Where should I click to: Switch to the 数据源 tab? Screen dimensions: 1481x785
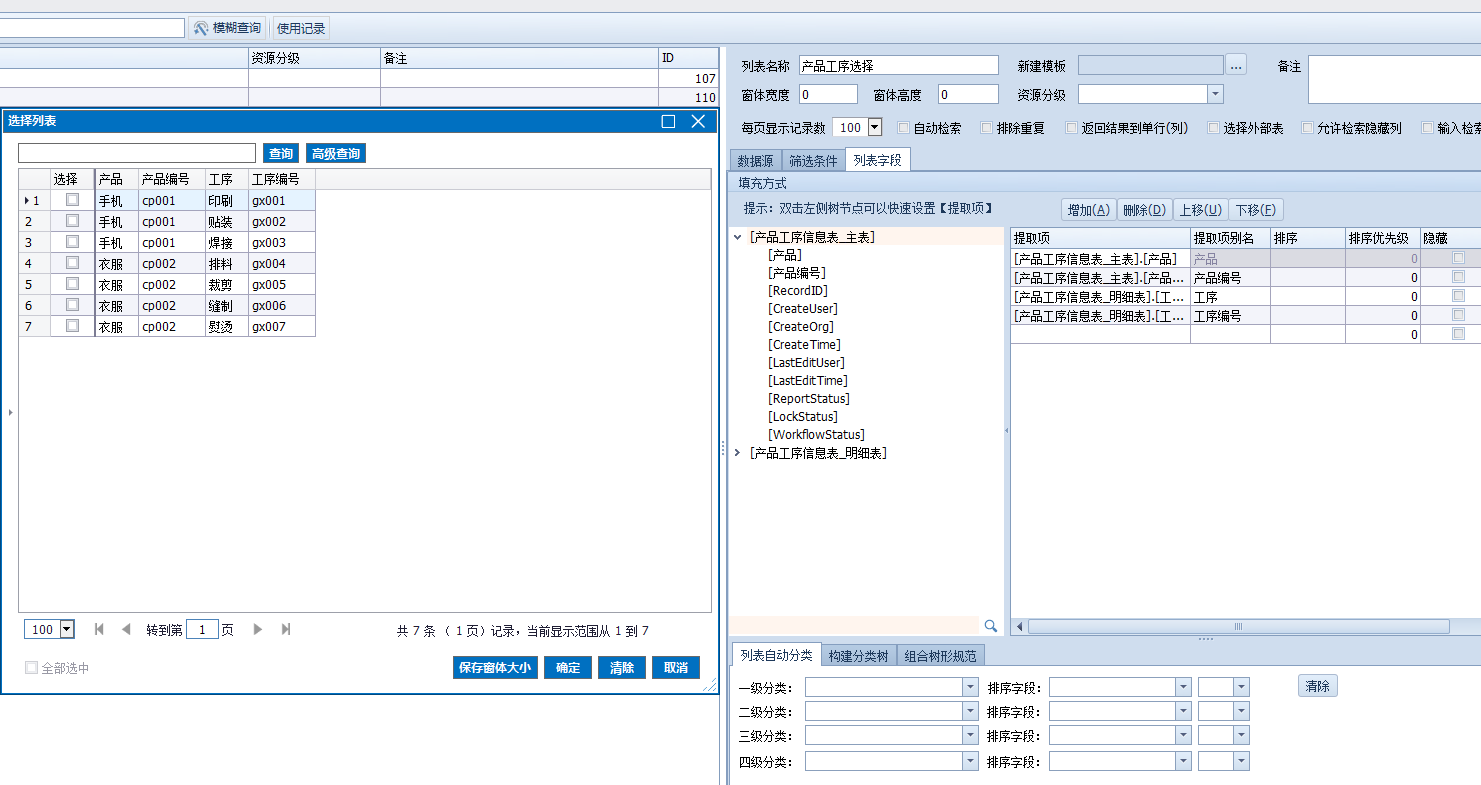[x=755, y=160]
